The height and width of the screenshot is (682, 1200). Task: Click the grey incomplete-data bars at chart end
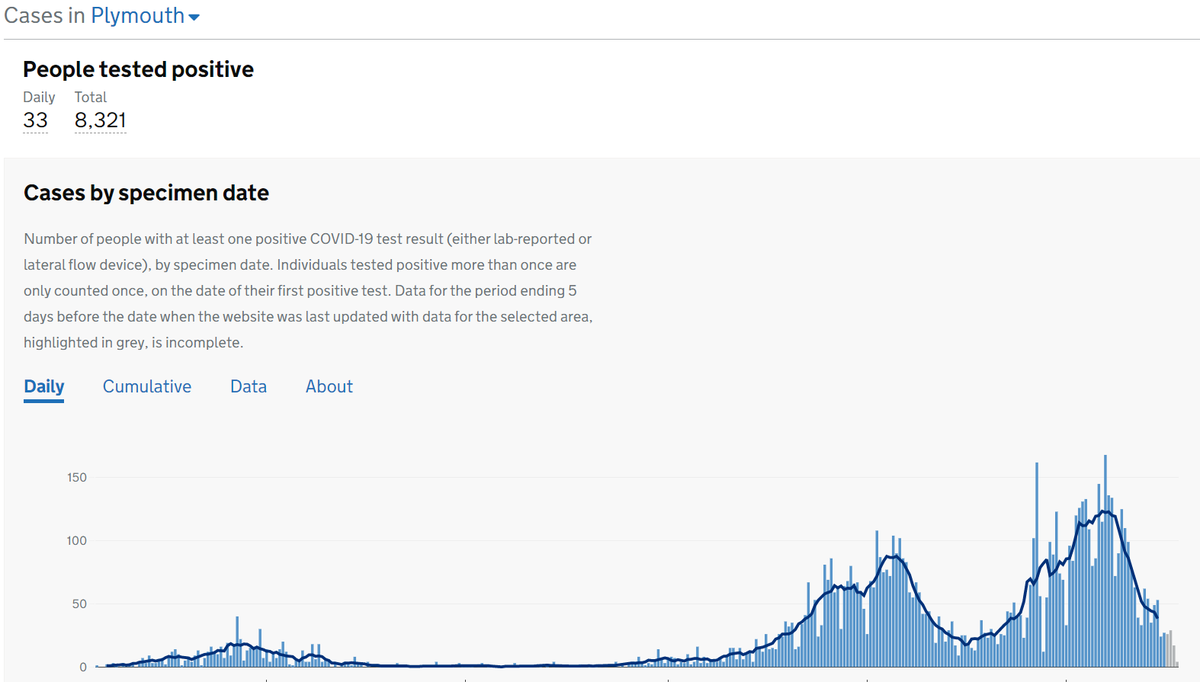point(1170,649)
